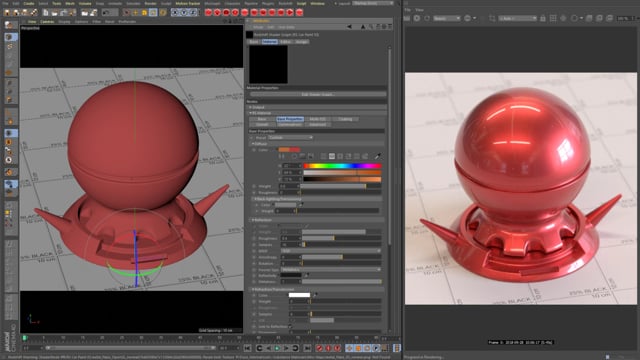Select the Model mode icon in left sidebar
This screenshot has width=640, height=360.
pyautogui.click(x=11, y=37)
